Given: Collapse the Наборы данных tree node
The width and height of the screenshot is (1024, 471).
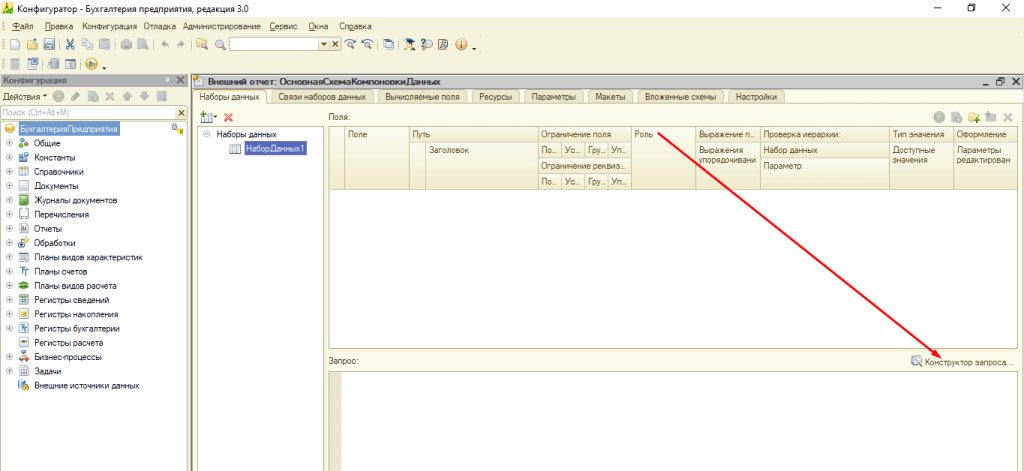Looking at the screenshot, I should 206,134.
